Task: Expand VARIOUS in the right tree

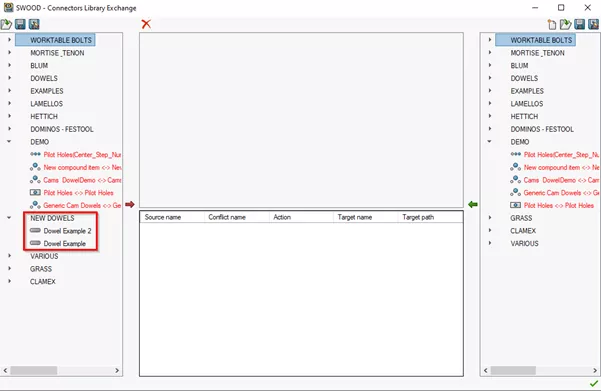Action: [x=489, y=243]
